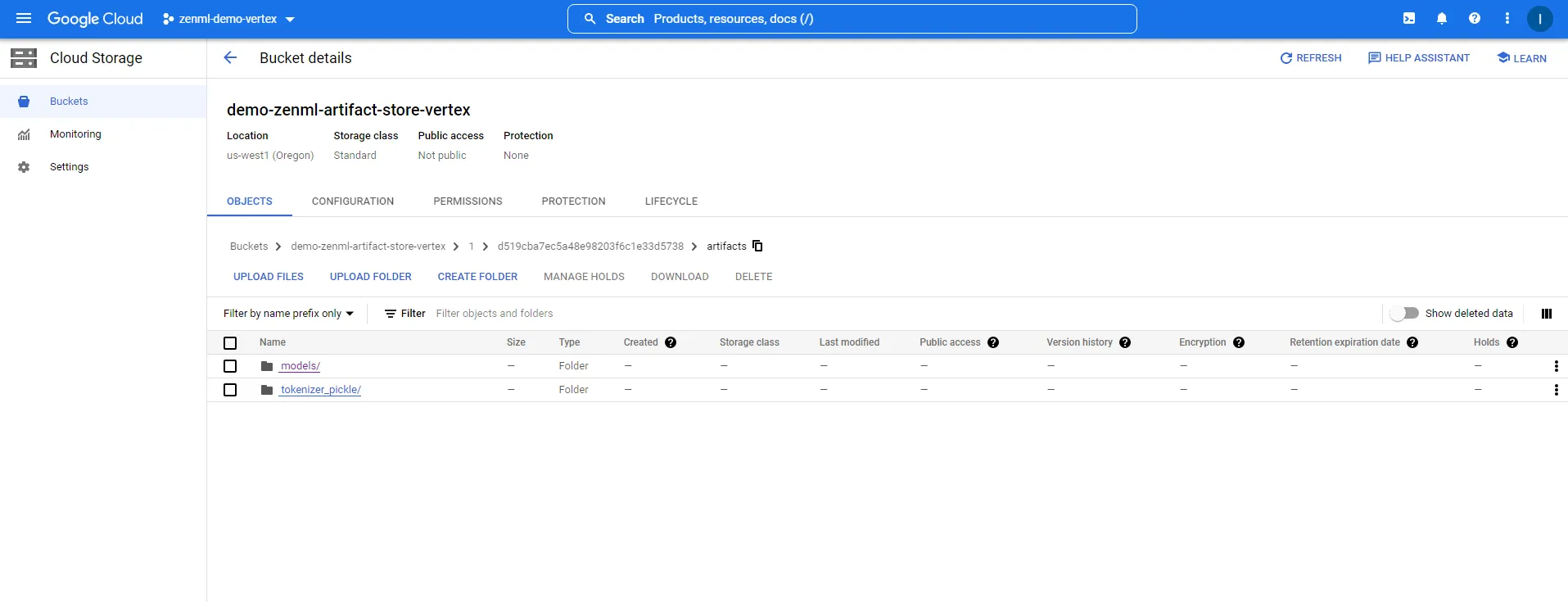The height and width of the screenshot is (602, 1568).
Task: Open the models/ folder link
Action: click(x=300, y=366)
